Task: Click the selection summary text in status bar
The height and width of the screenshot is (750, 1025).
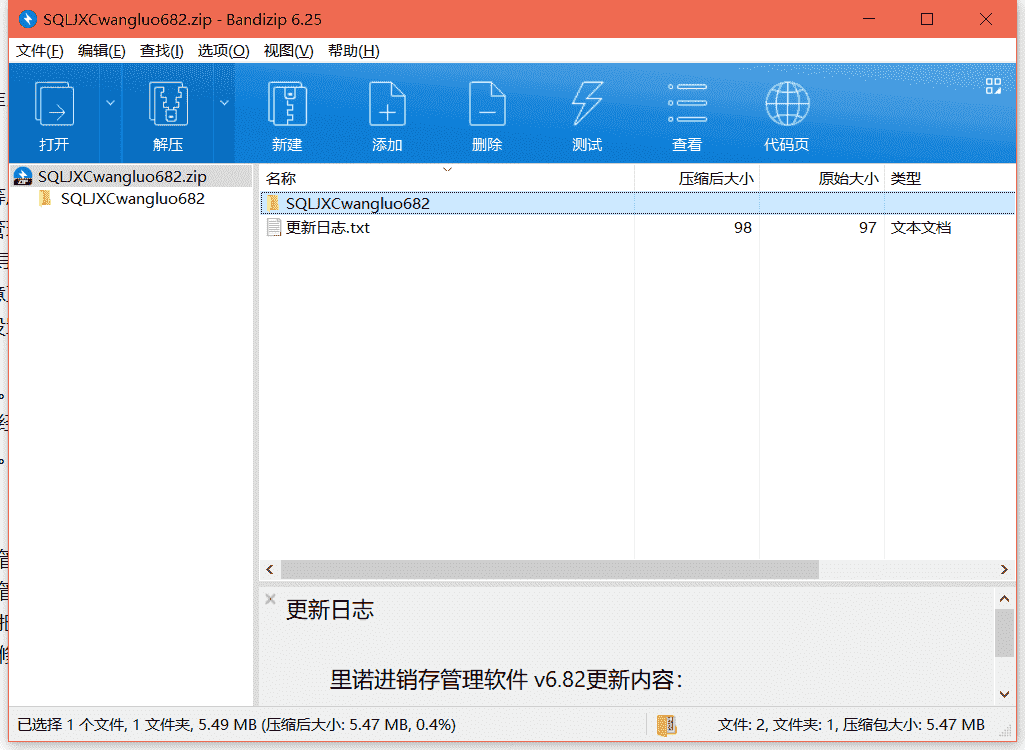Action: (x=236, y=724)
